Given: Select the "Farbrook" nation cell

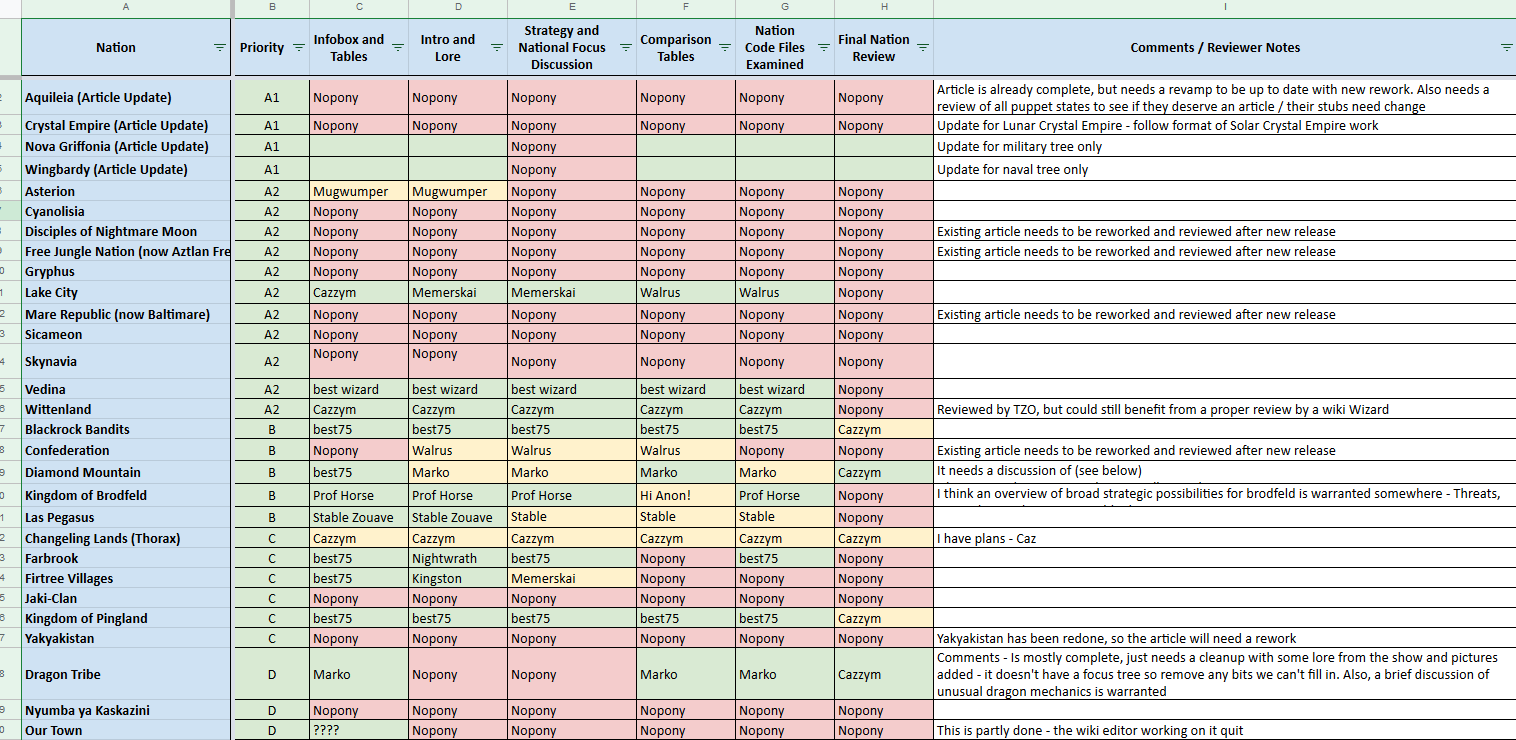Looking at the screenshot, I should pyautogui.click(x=126, y=559).
